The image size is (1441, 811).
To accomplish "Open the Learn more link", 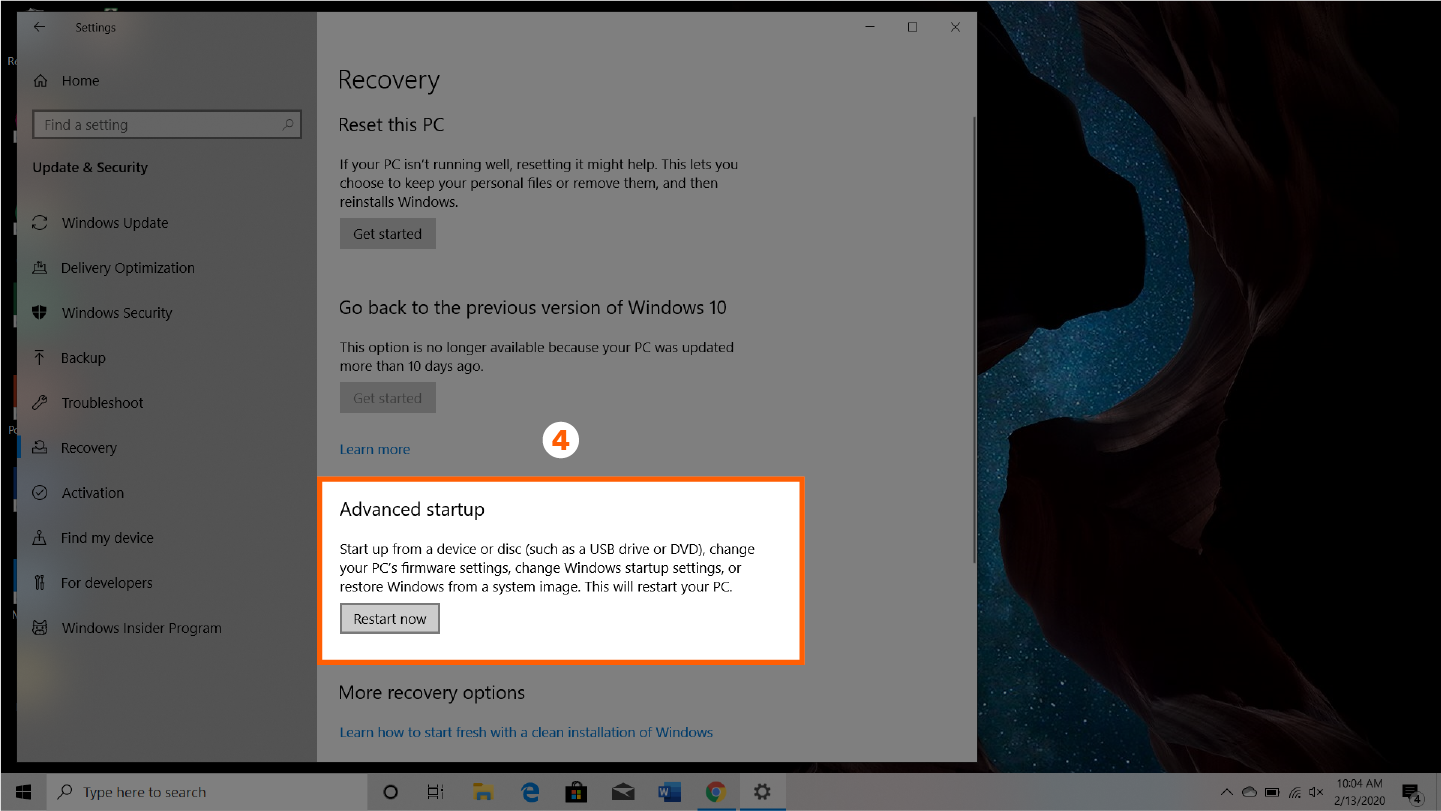I will pyautogui.click(x=374, y=449).
